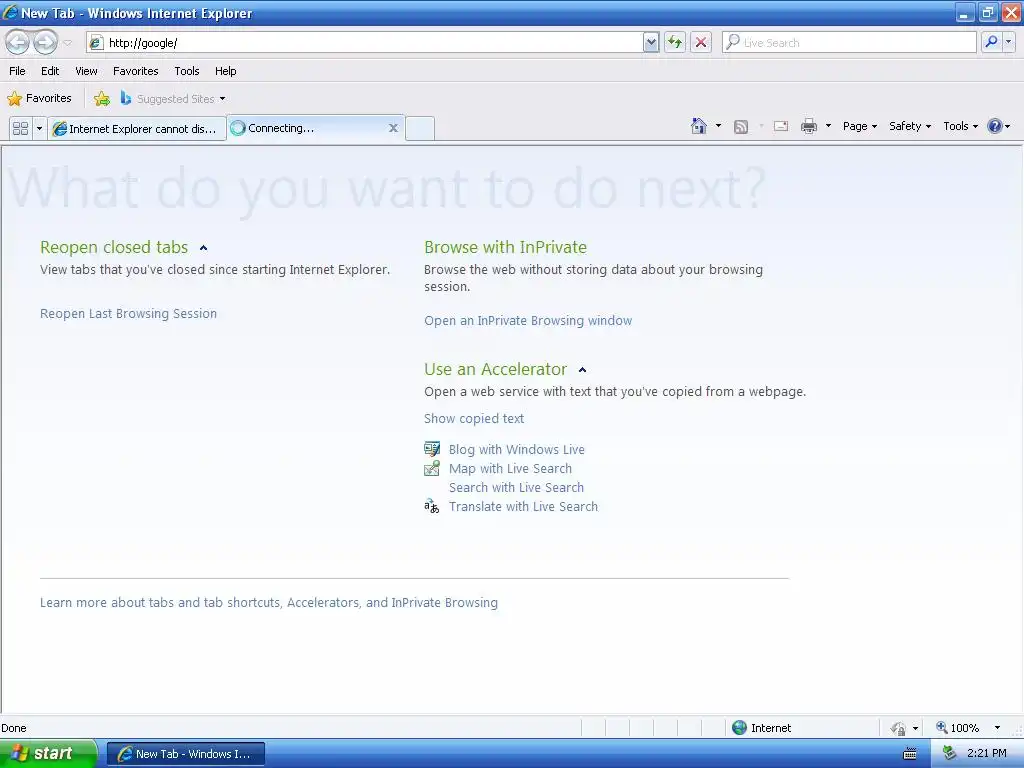1024x768 pixels.
Task: Stop loading with the red X button
Action: [x=701, y=43]
